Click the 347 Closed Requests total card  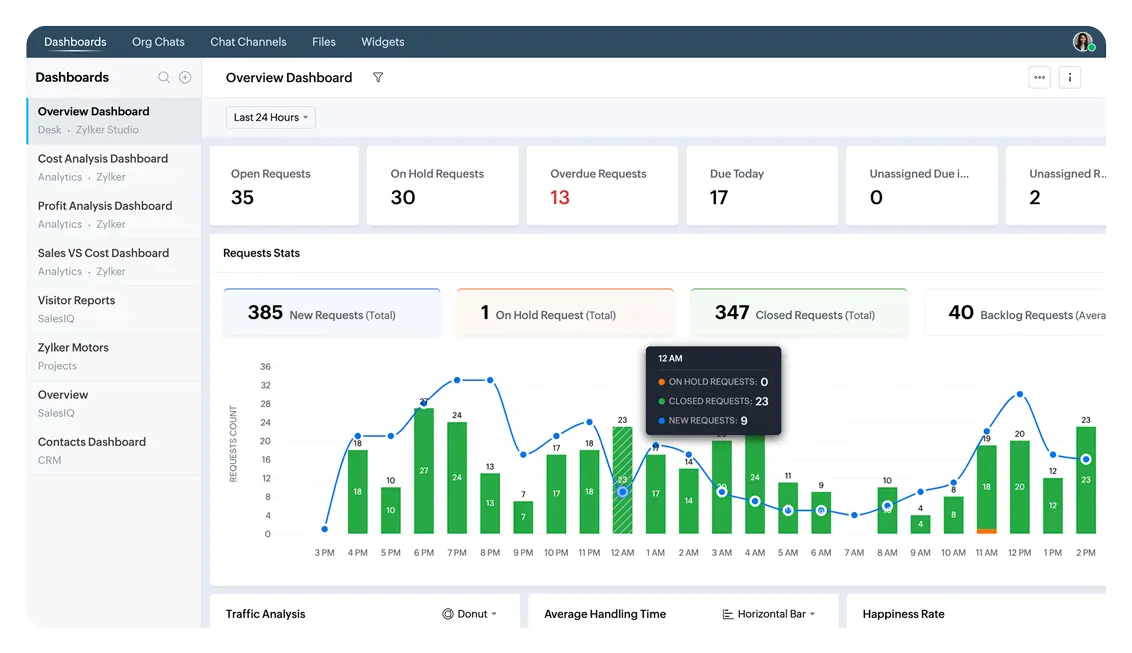[x=798, y=313]
